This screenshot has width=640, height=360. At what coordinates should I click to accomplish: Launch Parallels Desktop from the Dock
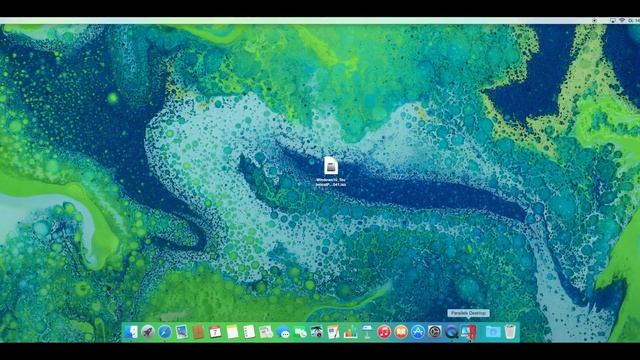(469, 332)
